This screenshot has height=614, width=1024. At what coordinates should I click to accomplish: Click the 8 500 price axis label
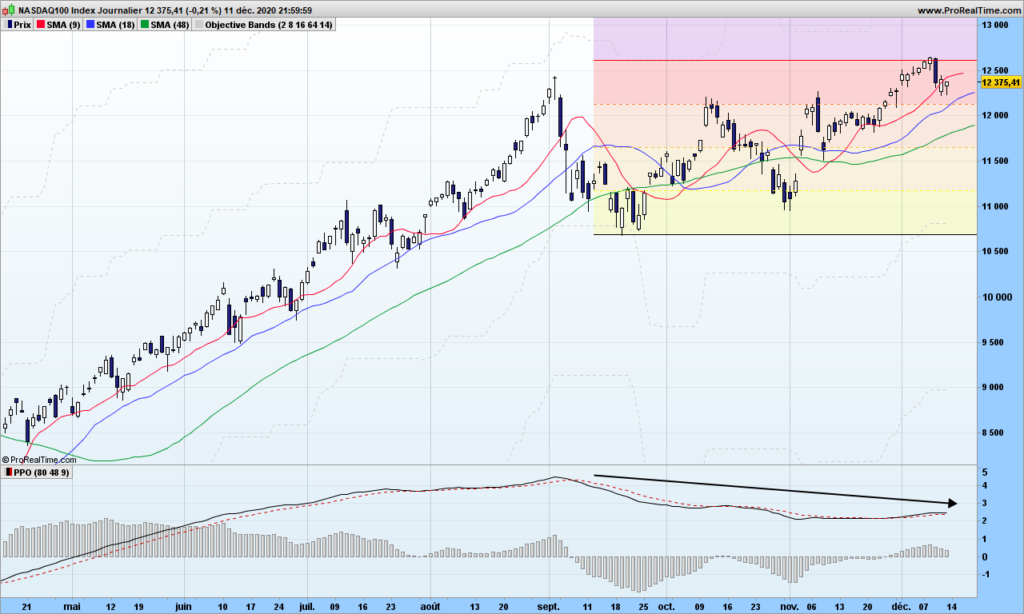993,432
